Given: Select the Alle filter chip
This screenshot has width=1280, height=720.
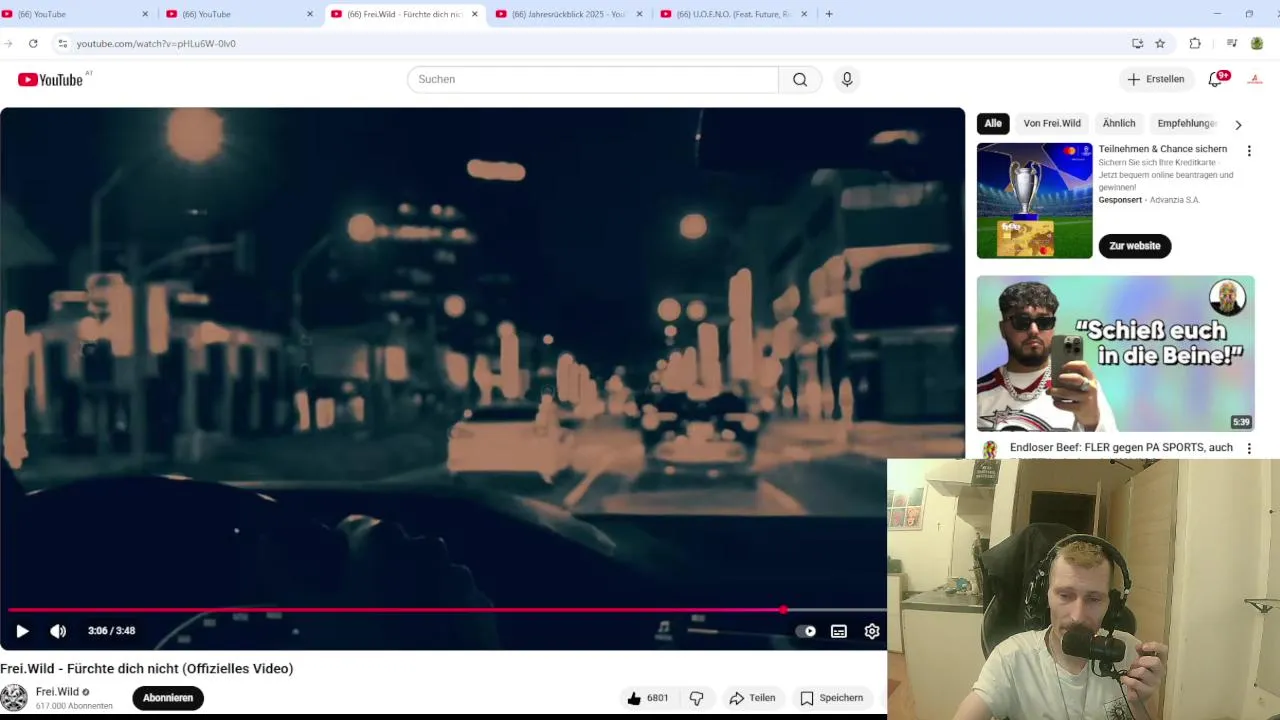Looking at the screenshot, I should click(x=993, y=123).
